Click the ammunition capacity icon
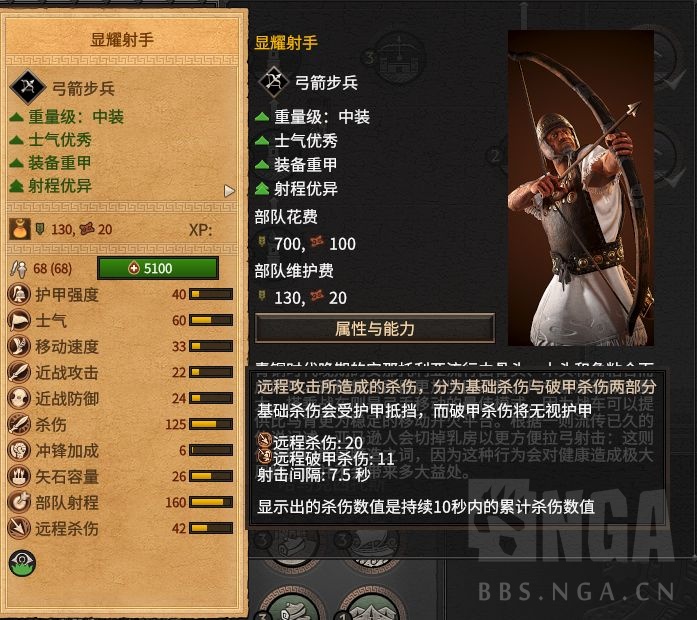The width and height of the screenshot is (697, 620). tap(19, 476)
